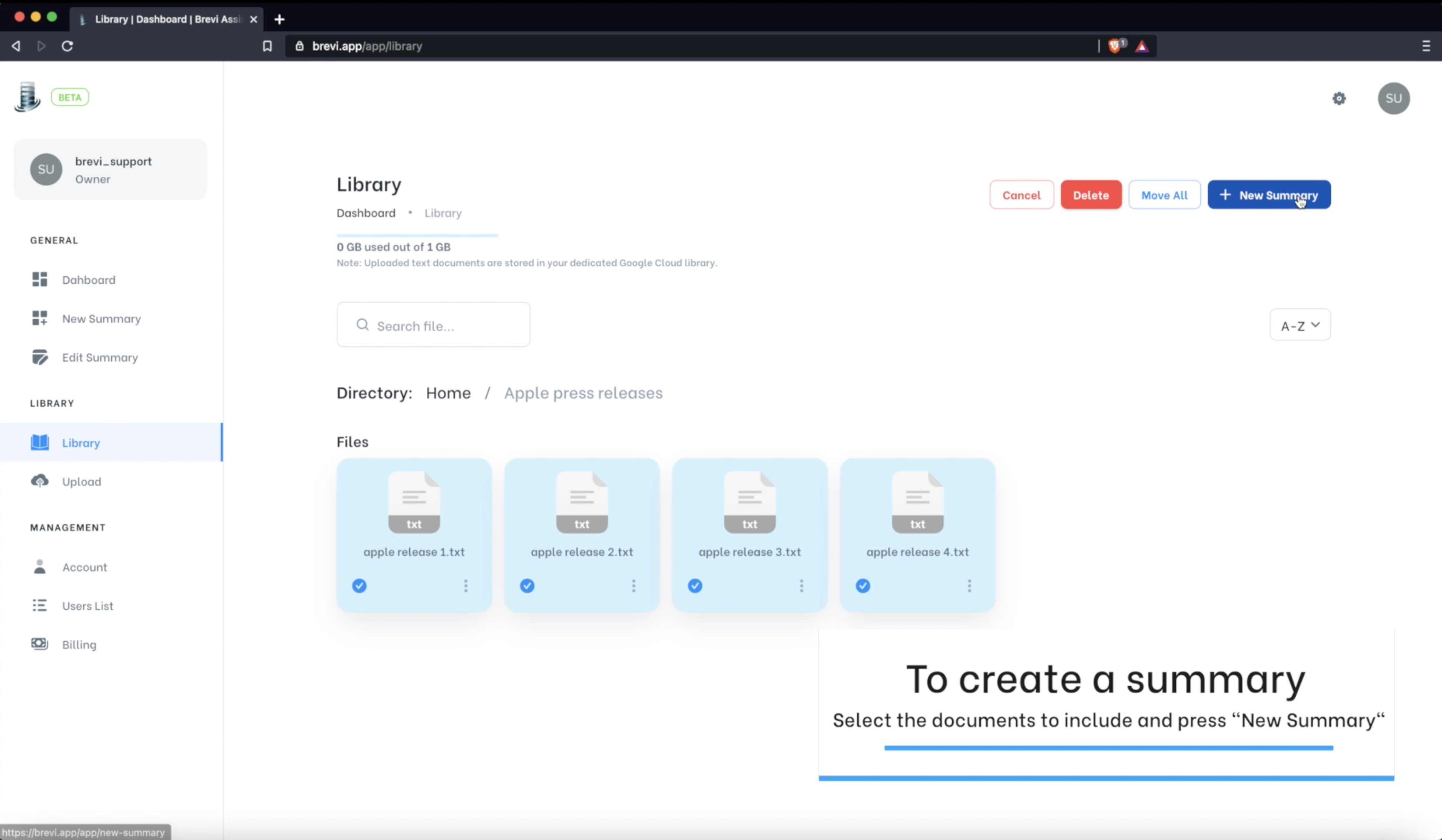Click the SU avatar at top right

point(1393,98)
